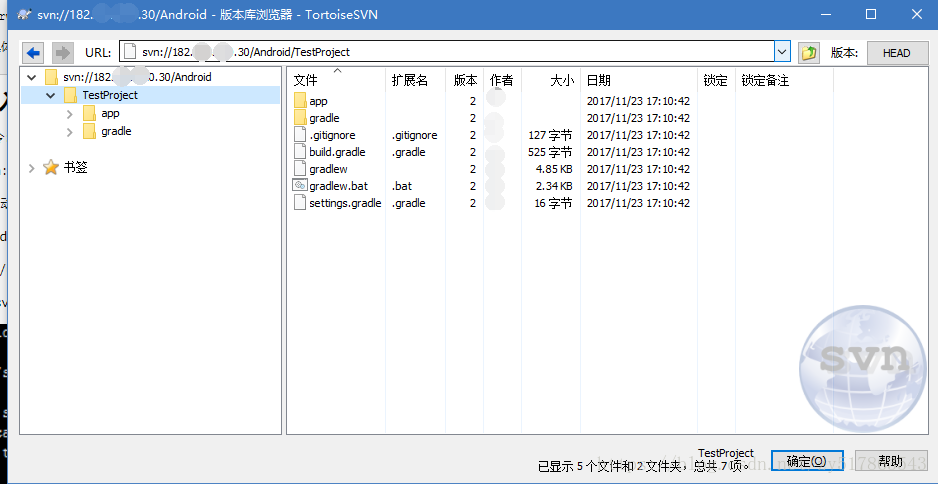Screen dimensions: 938x484
Task: Select the gradlew.bat file name
Action: coord(339,186)
